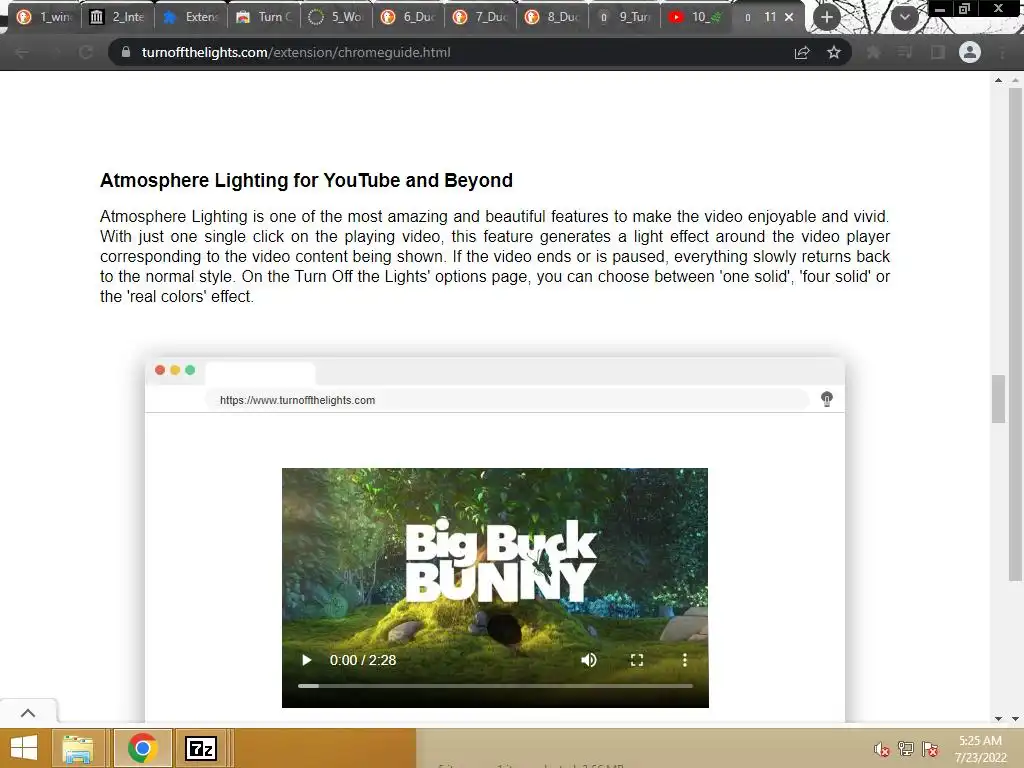The image size is (1024, 768).
Task: Switch to the 1_win browser tab
Action: 45,17
